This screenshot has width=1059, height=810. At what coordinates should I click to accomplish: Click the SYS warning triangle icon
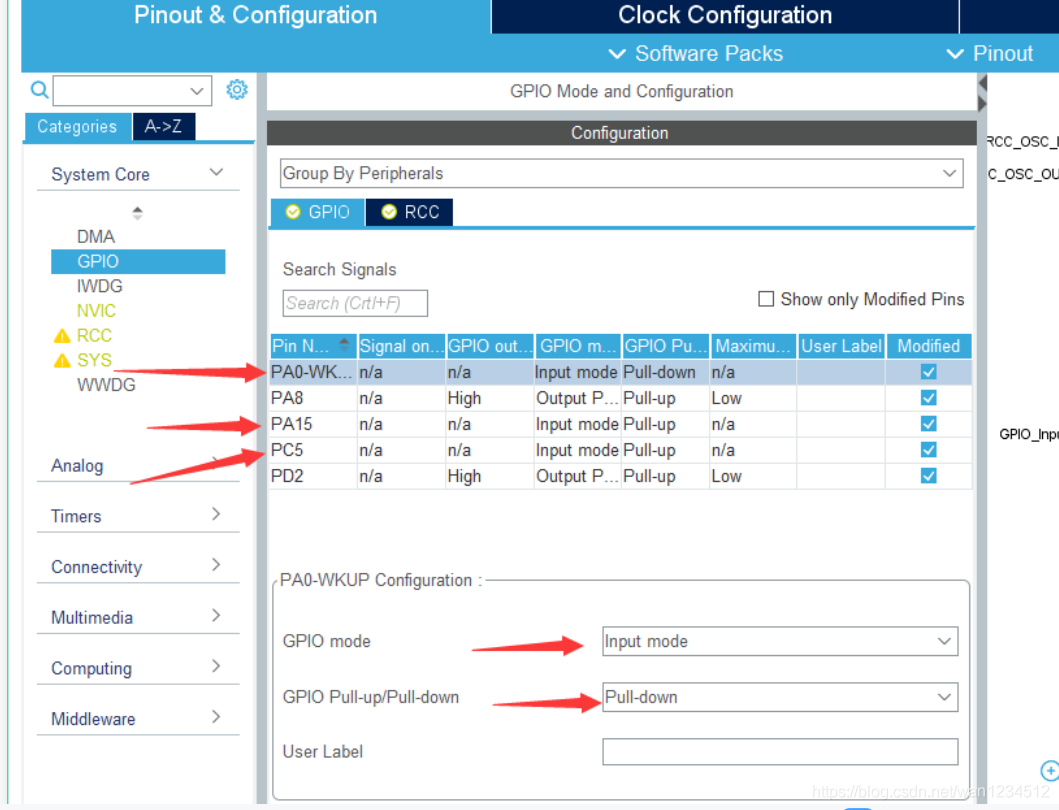pyautogui.click(x=62, y=361)
